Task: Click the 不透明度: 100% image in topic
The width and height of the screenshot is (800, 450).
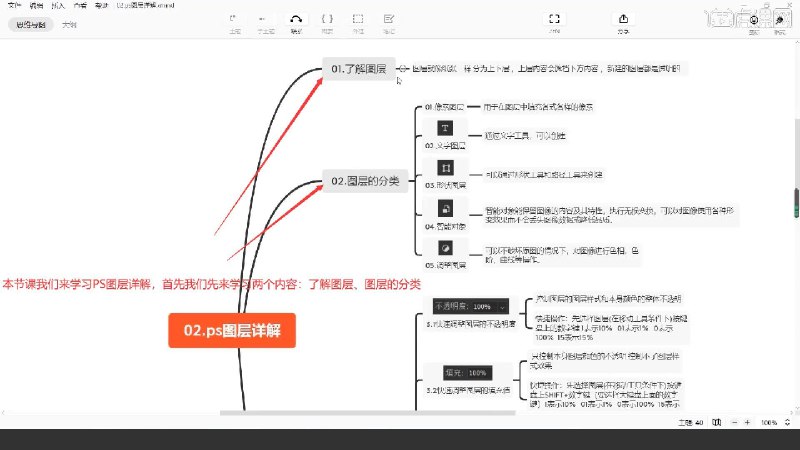Action: coord(470,306)
